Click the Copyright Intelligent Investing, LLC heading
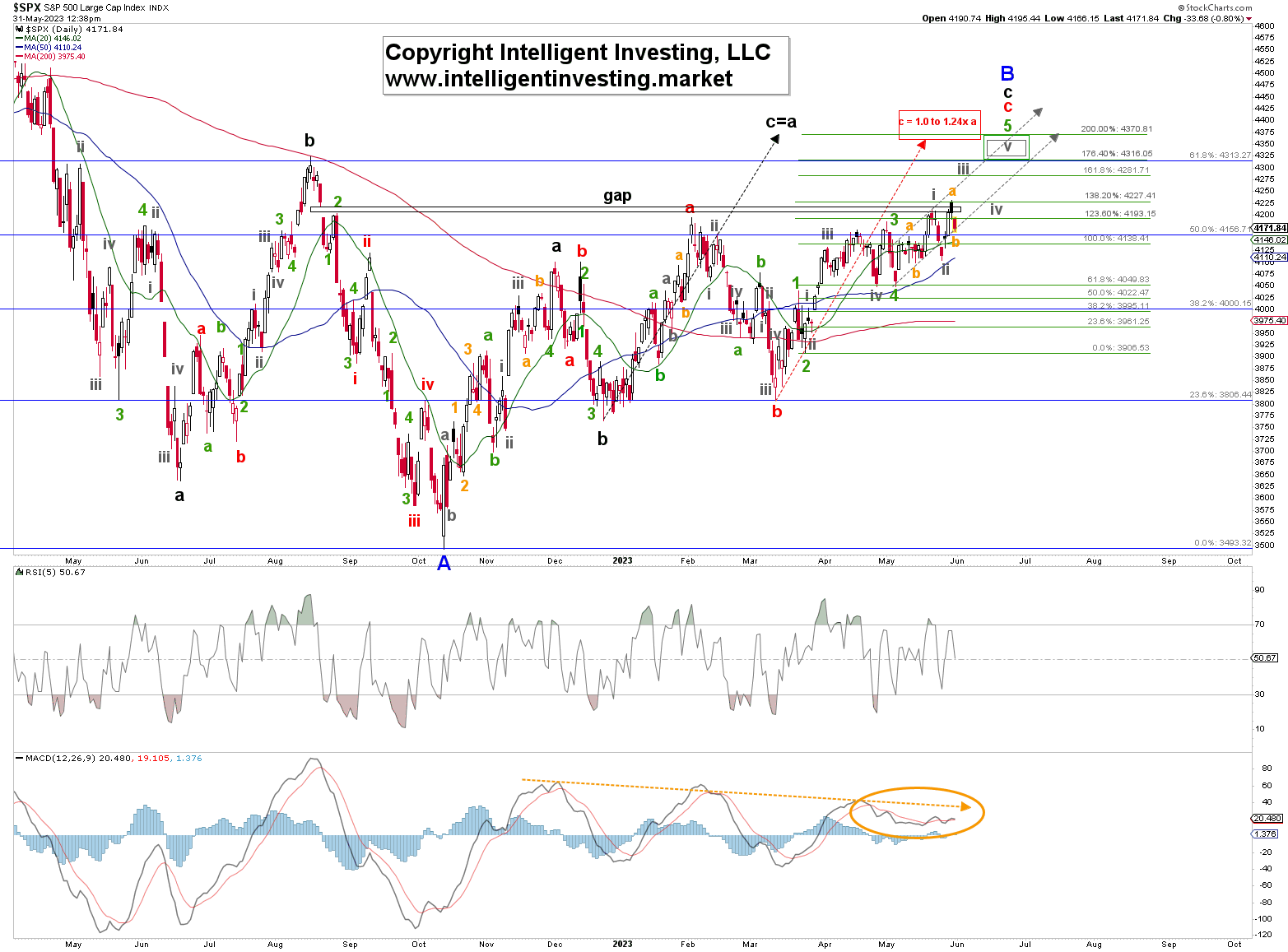The image size is (1288, 952). tap(578, 52)
